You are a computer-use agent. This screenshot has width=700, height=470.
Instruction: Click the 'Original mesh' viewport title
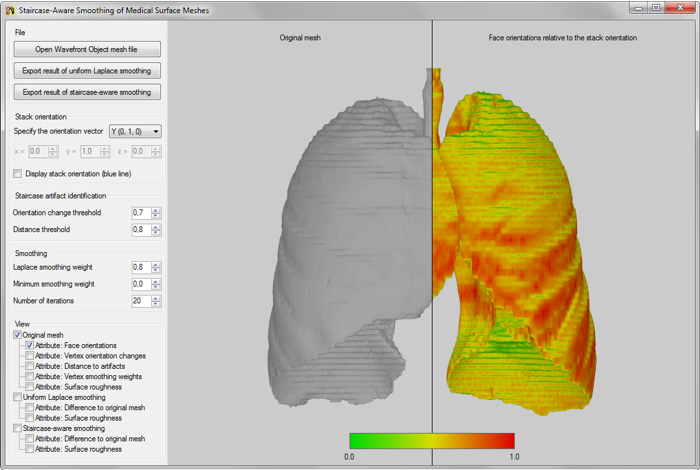tap(300, 38)
